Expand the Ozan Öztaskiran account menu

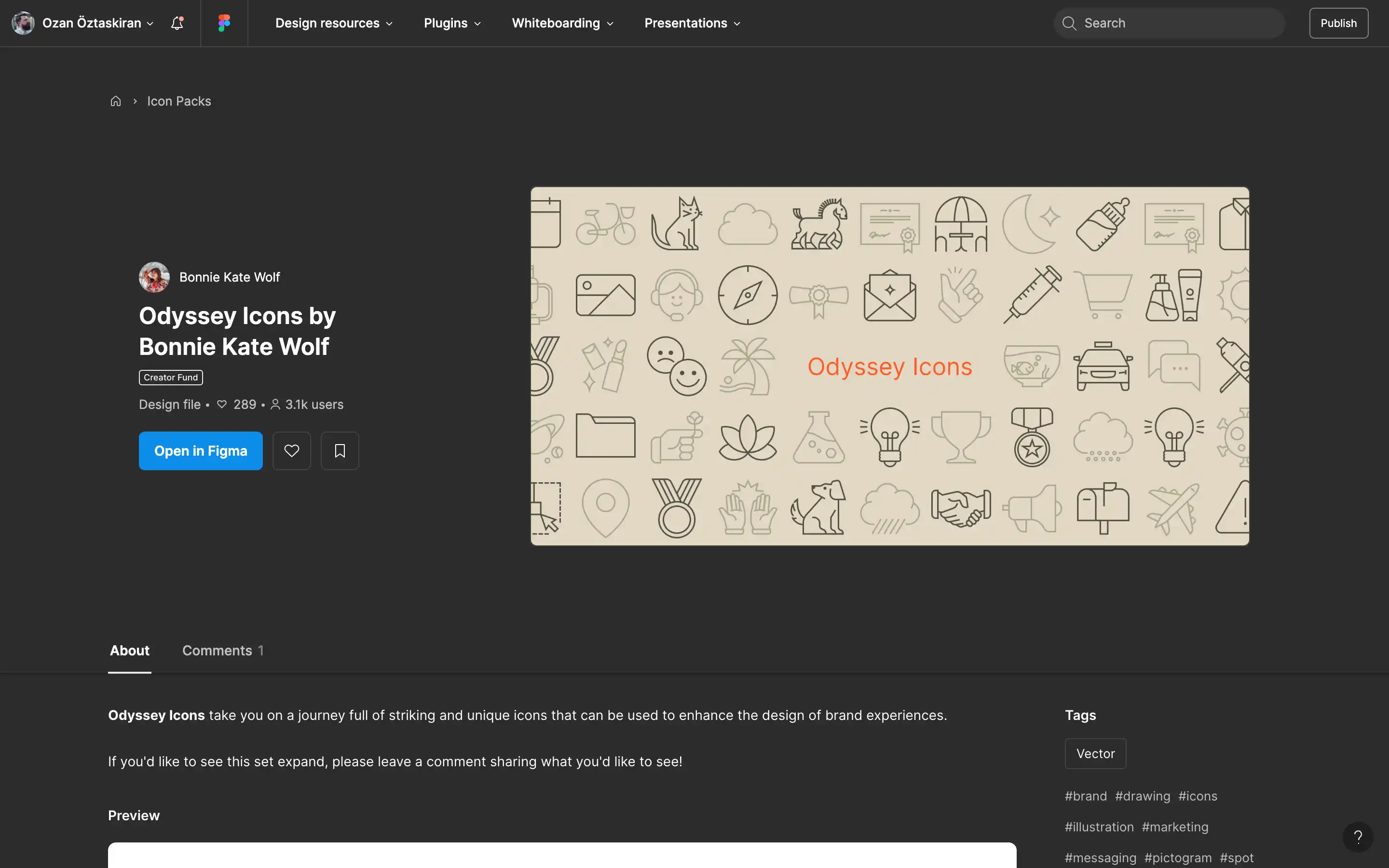(97, 23)
